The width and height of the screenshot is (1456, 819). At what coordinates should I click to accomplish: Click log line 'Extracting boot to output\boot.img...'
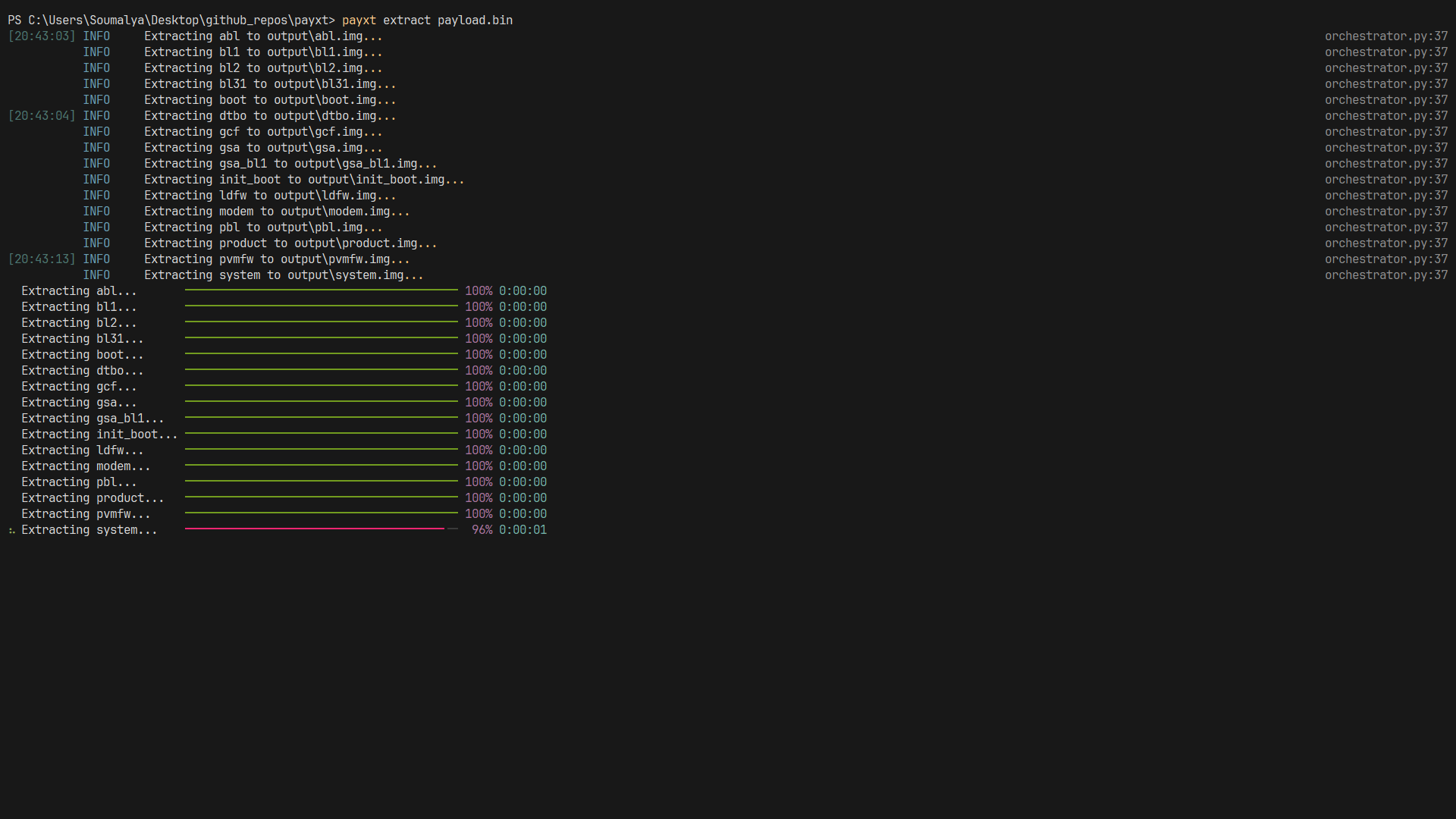click(270, 100)
